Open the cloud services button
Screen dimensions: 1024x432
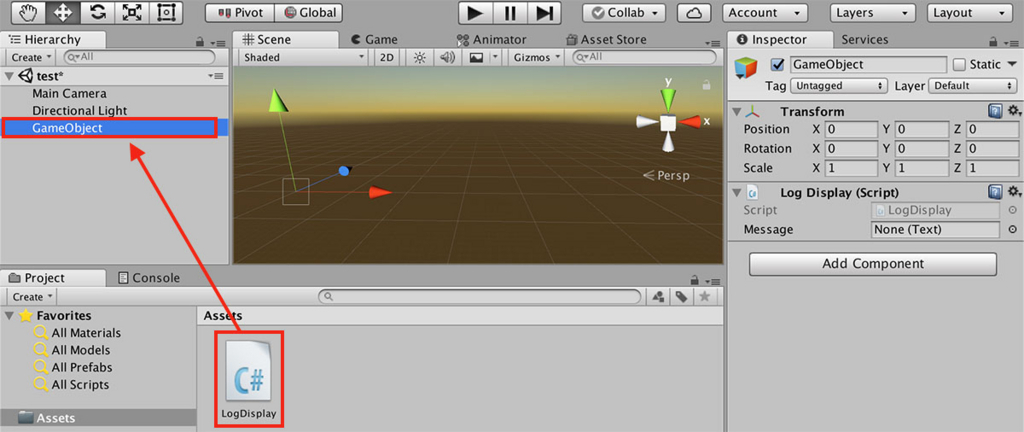(694, 12)
